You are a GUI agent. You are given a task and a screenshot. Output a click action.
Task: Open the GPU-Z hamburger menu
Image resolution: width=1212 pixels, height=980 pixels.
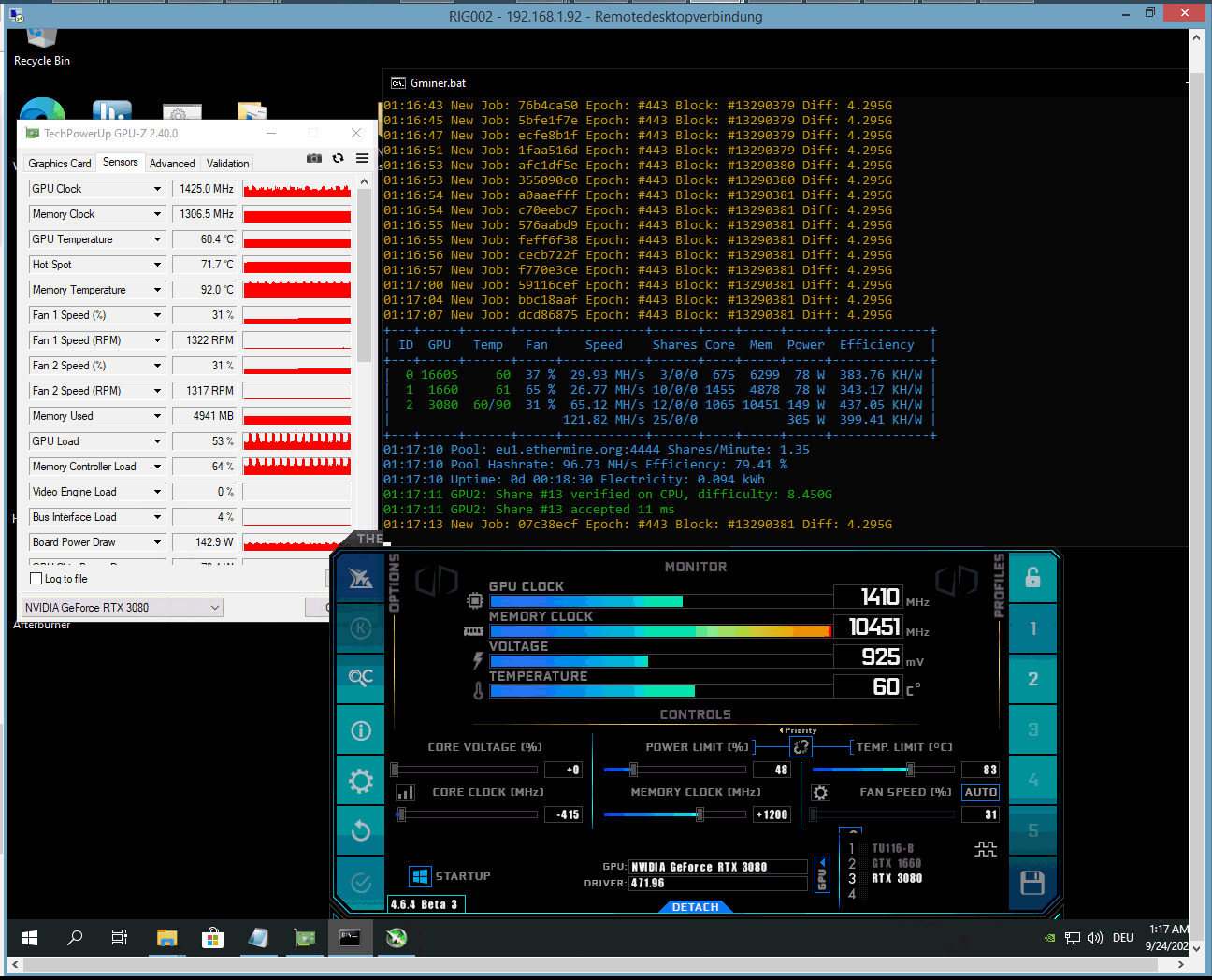tap(362, 158)
